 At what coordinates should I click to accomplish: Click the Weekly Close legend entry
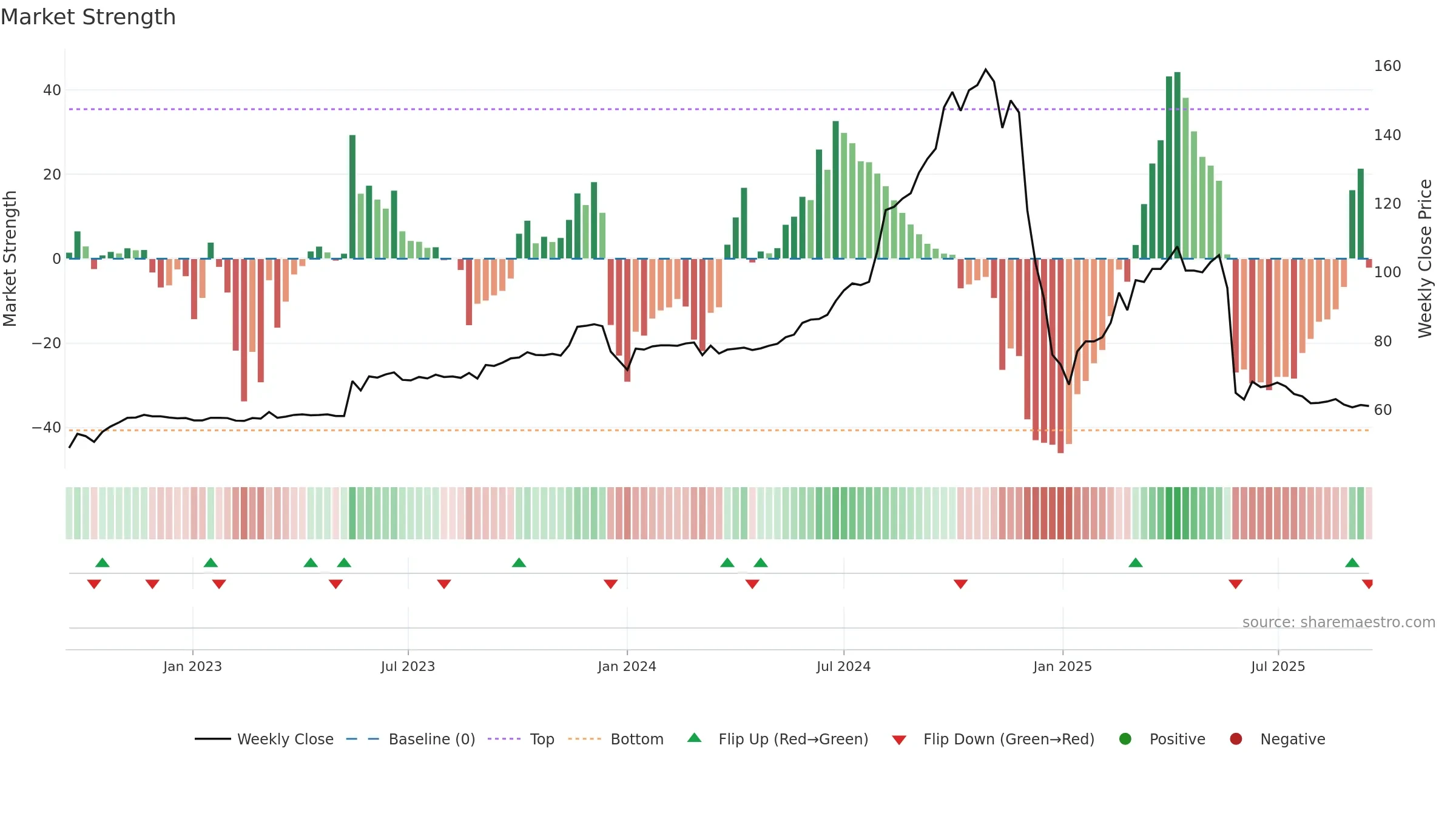[x=264, y=739]
